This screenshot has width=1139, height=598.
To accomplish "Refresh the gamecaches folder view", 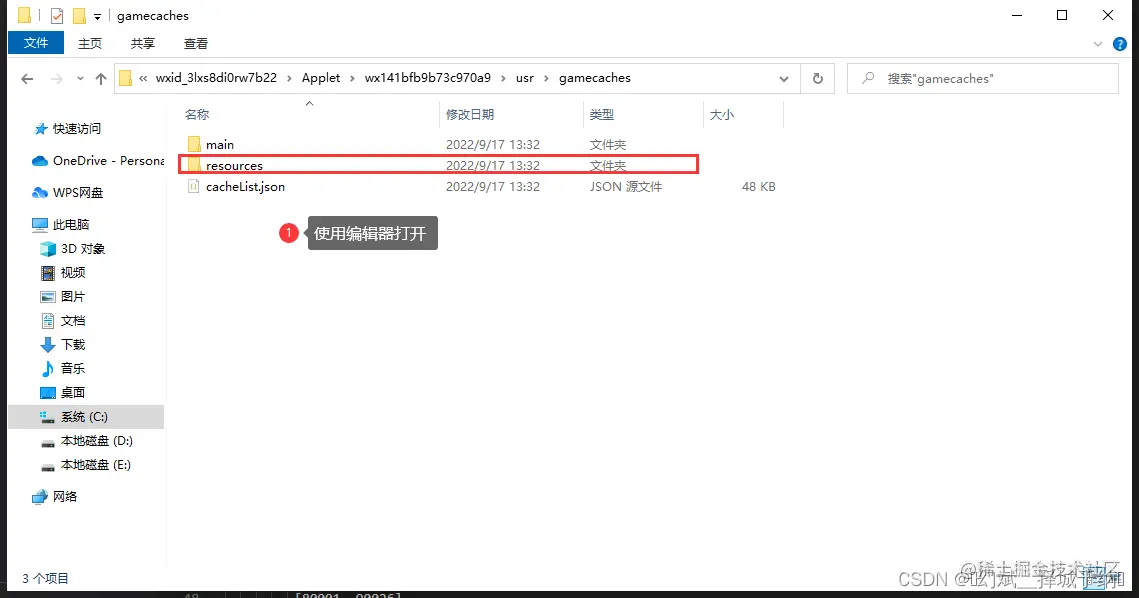I will 818,78.
